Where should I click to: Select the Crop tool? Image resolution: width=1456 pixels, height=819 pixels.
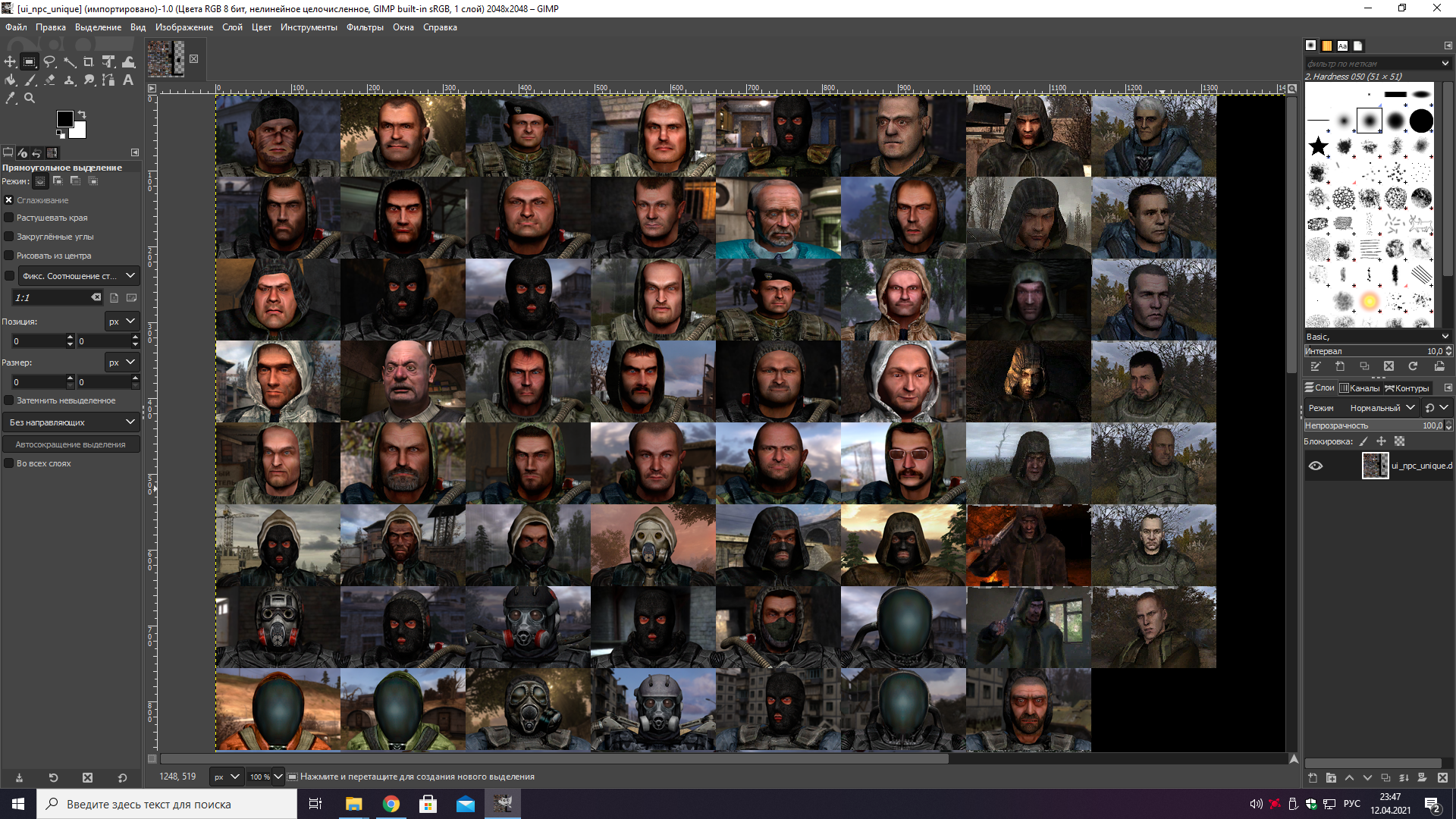(89, 61)
